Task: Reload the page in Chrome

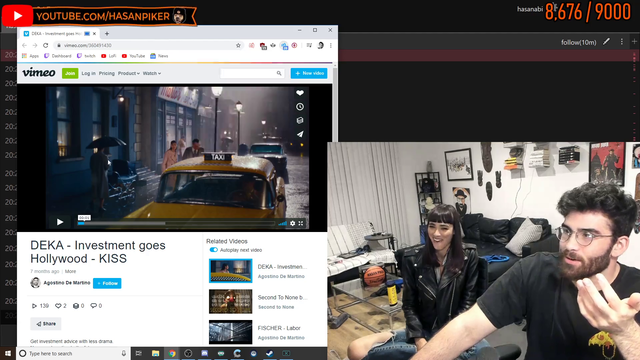Action: coord(46,45)
